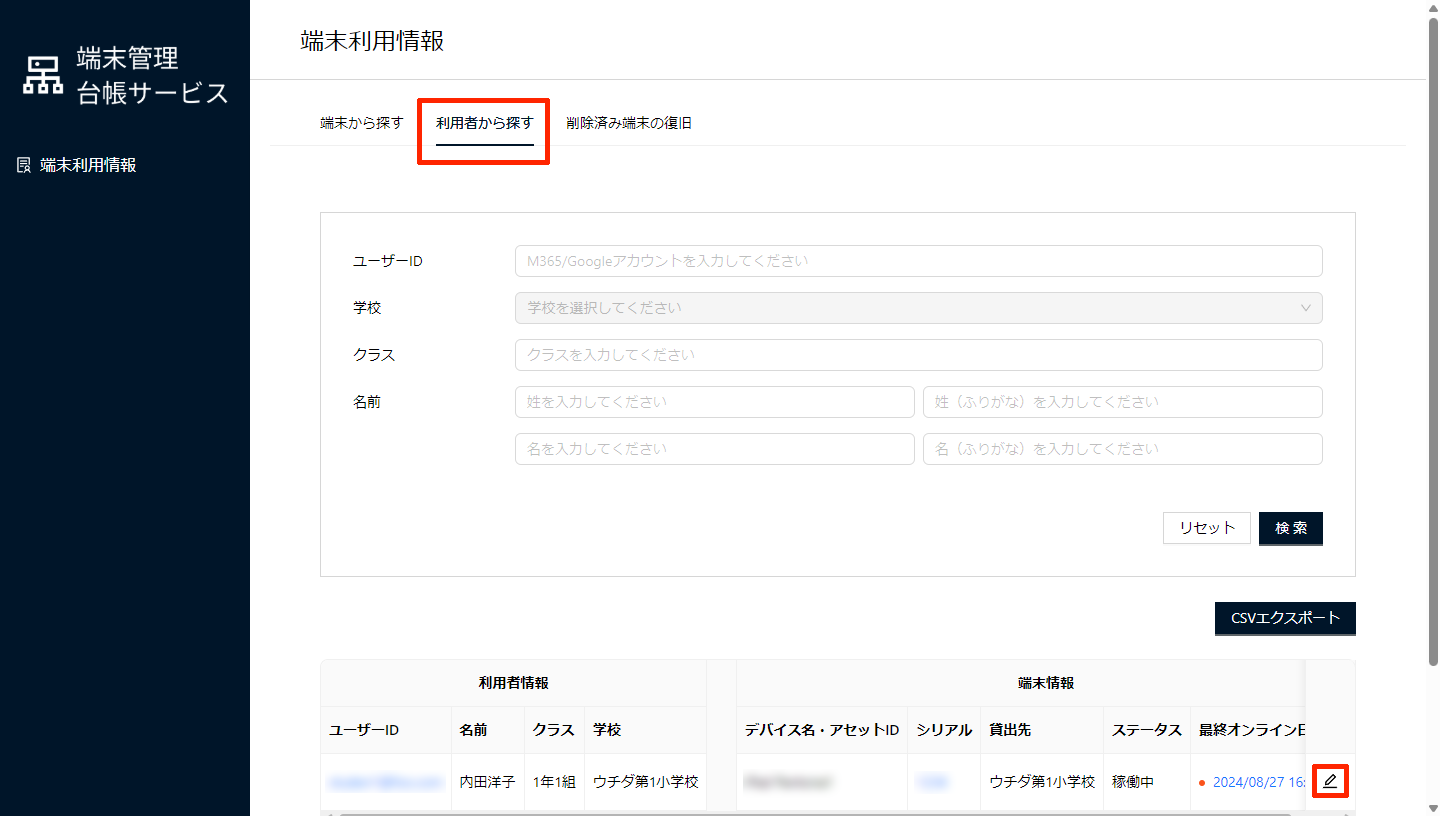Click the 端末管理台帳サービス logo icon
Screen dimensions: 1440x817
click(43, 76)
